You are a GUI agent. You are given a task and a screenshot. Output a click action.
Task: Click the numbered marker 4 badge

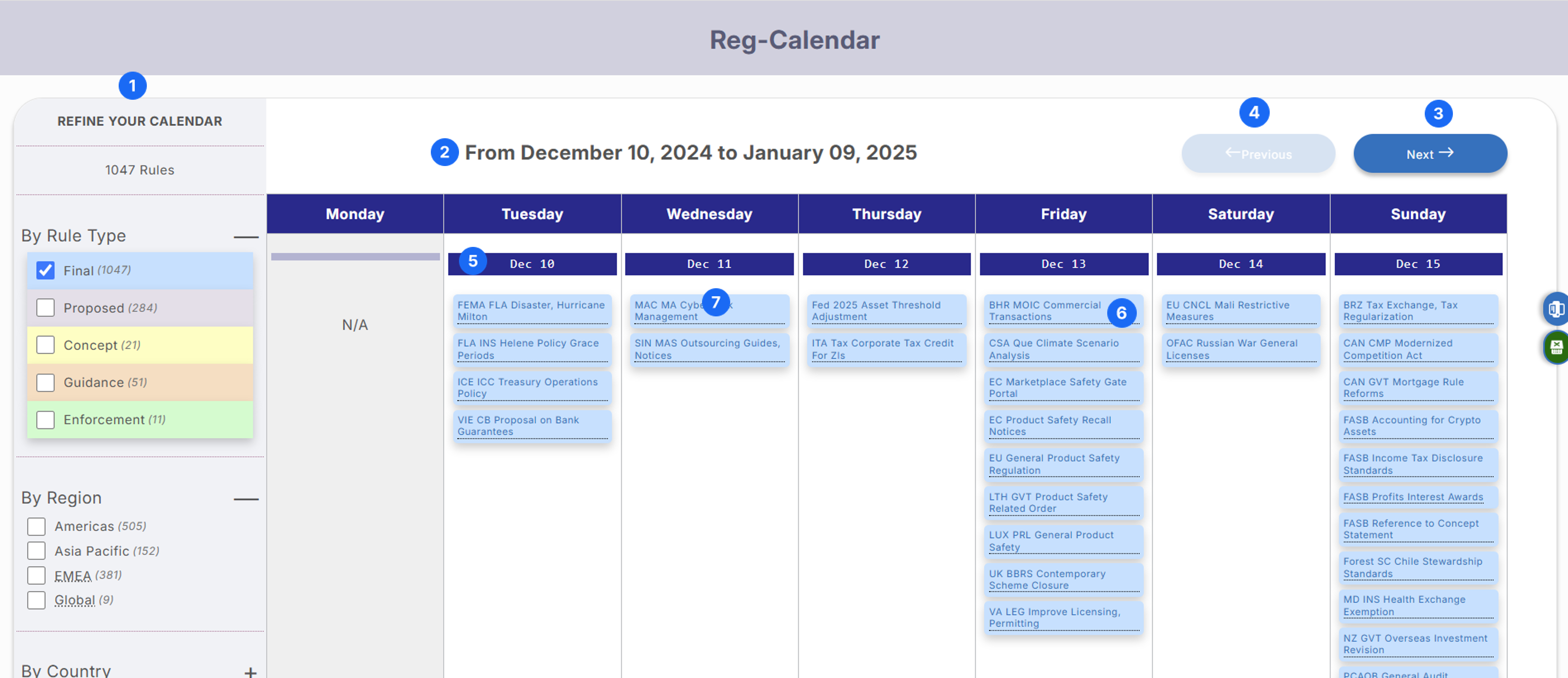coord(1254,113)
